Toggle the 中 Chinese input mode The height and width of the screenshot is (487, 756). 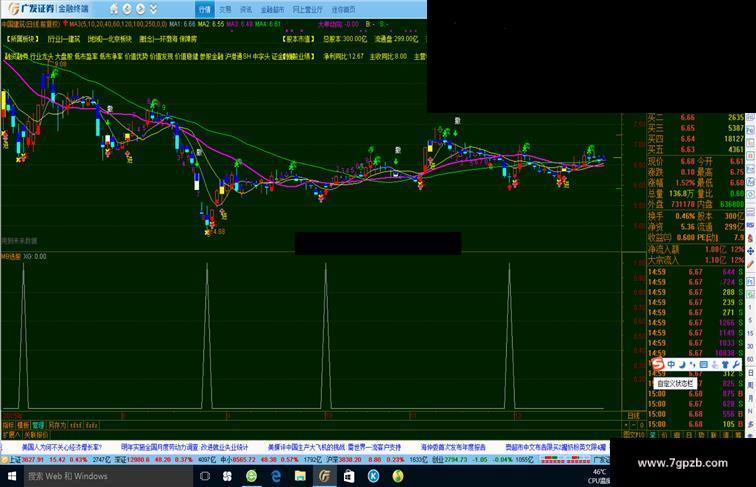click(671, 365)
